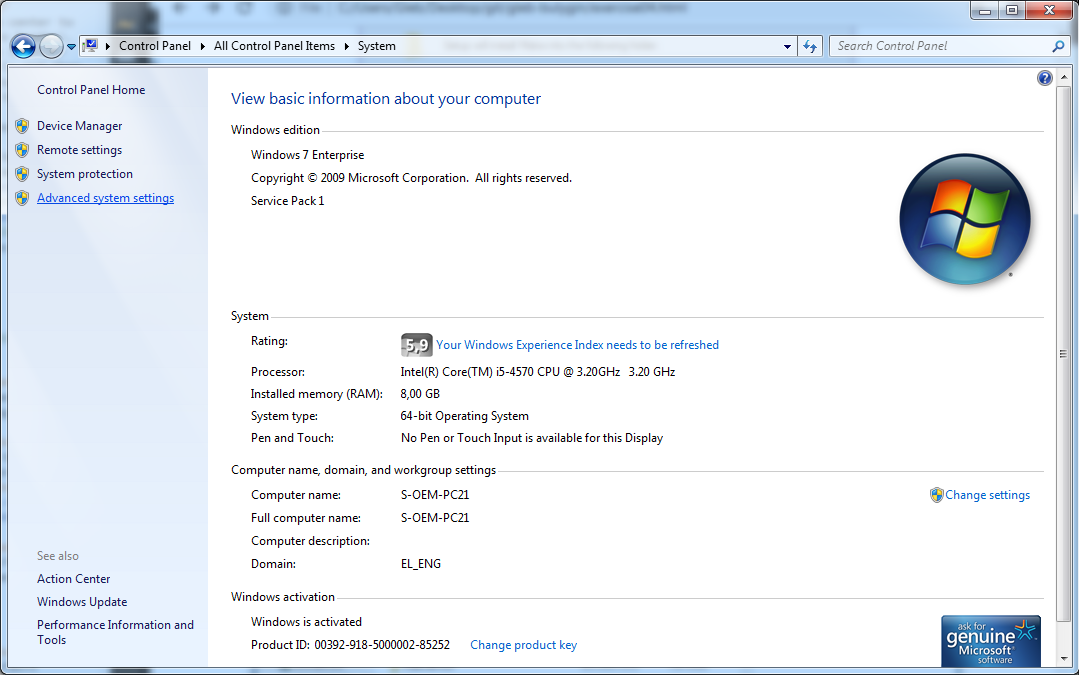
Task: Minimize the System window
Action: (985, 10)
